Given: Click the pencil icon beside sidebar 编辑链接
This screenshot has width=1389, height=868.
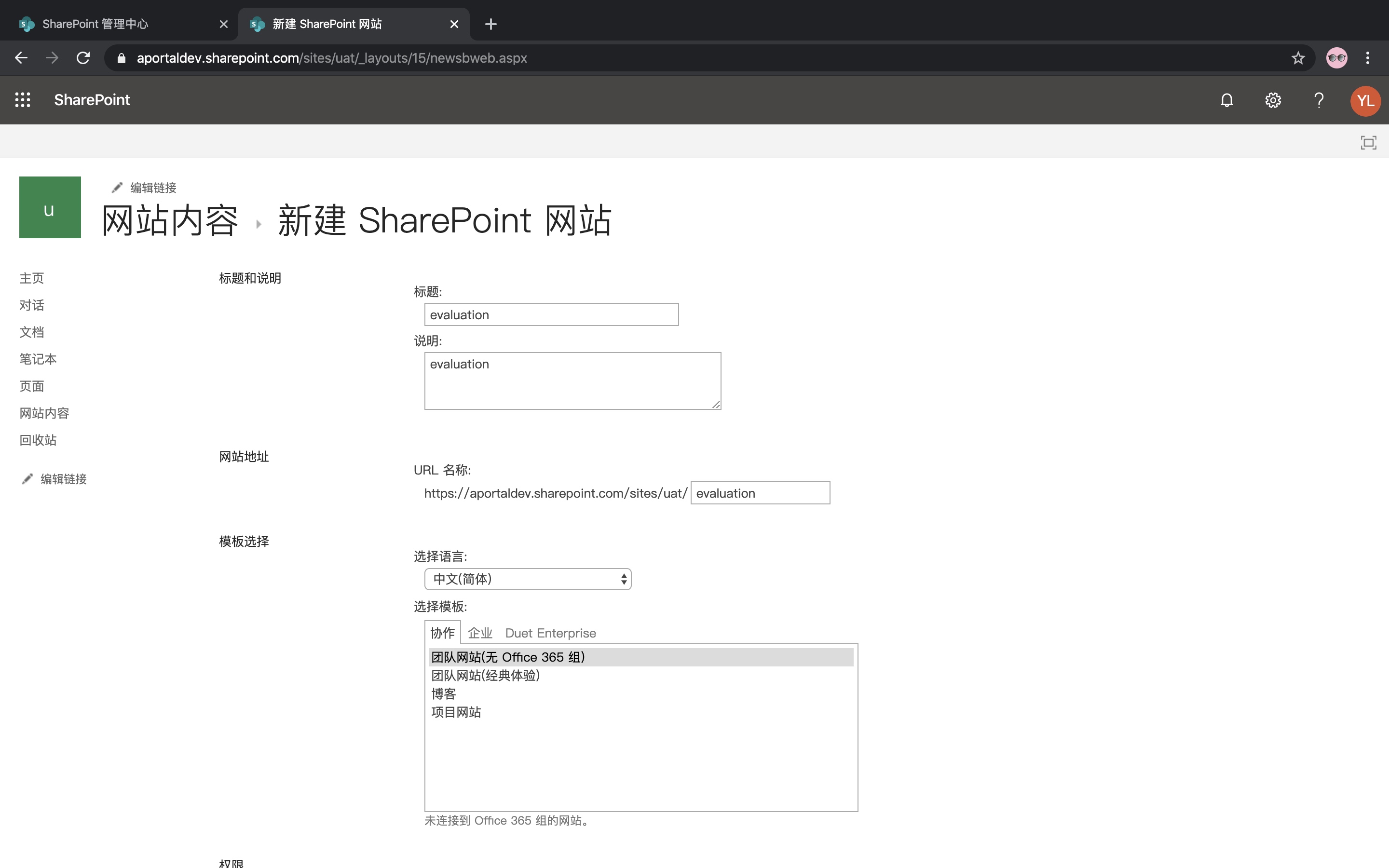Looking at the screenshot, I should tap(27, 479).
